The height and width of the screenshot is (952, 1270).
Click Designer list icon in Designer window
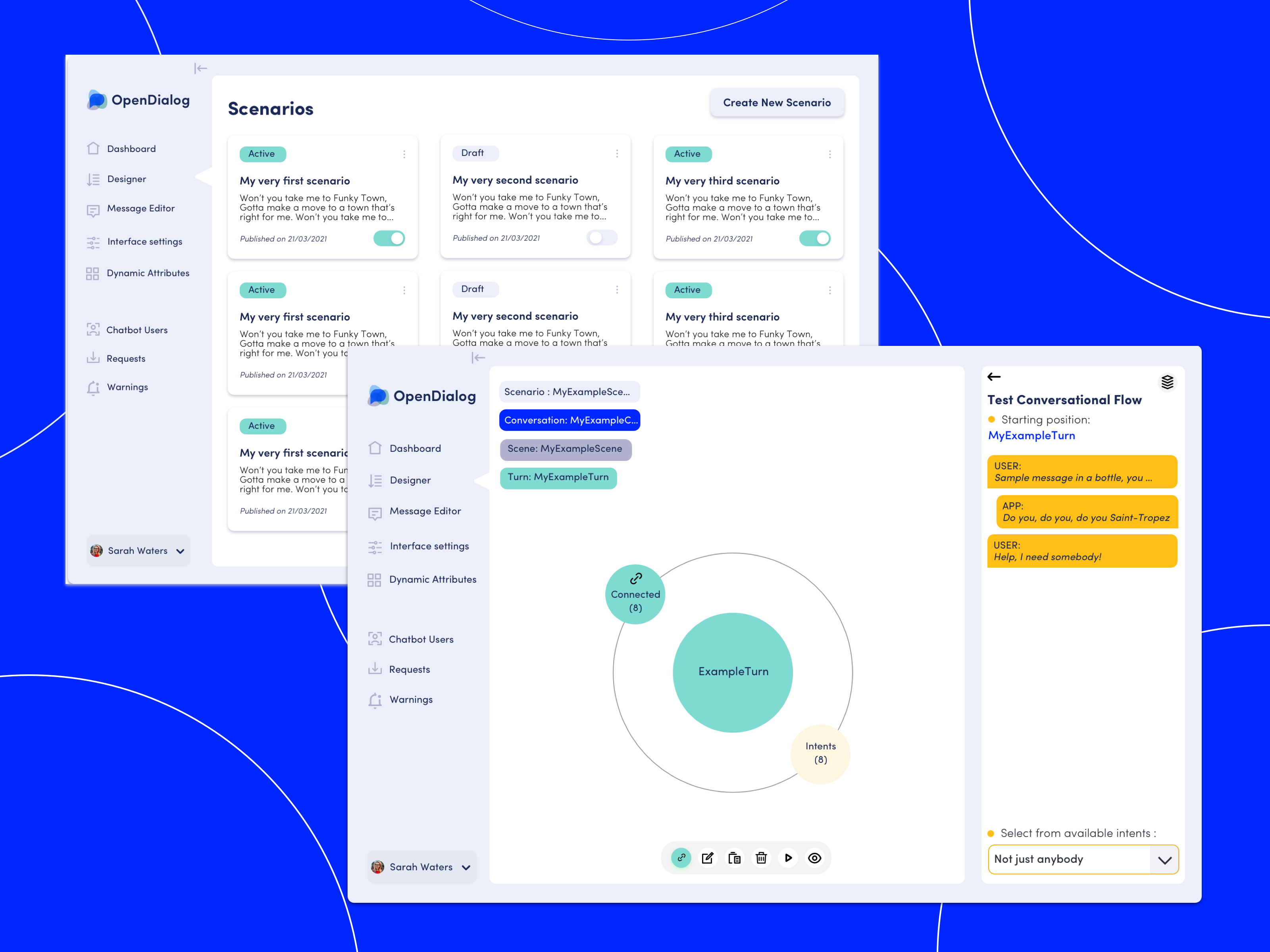click(375, 481)
